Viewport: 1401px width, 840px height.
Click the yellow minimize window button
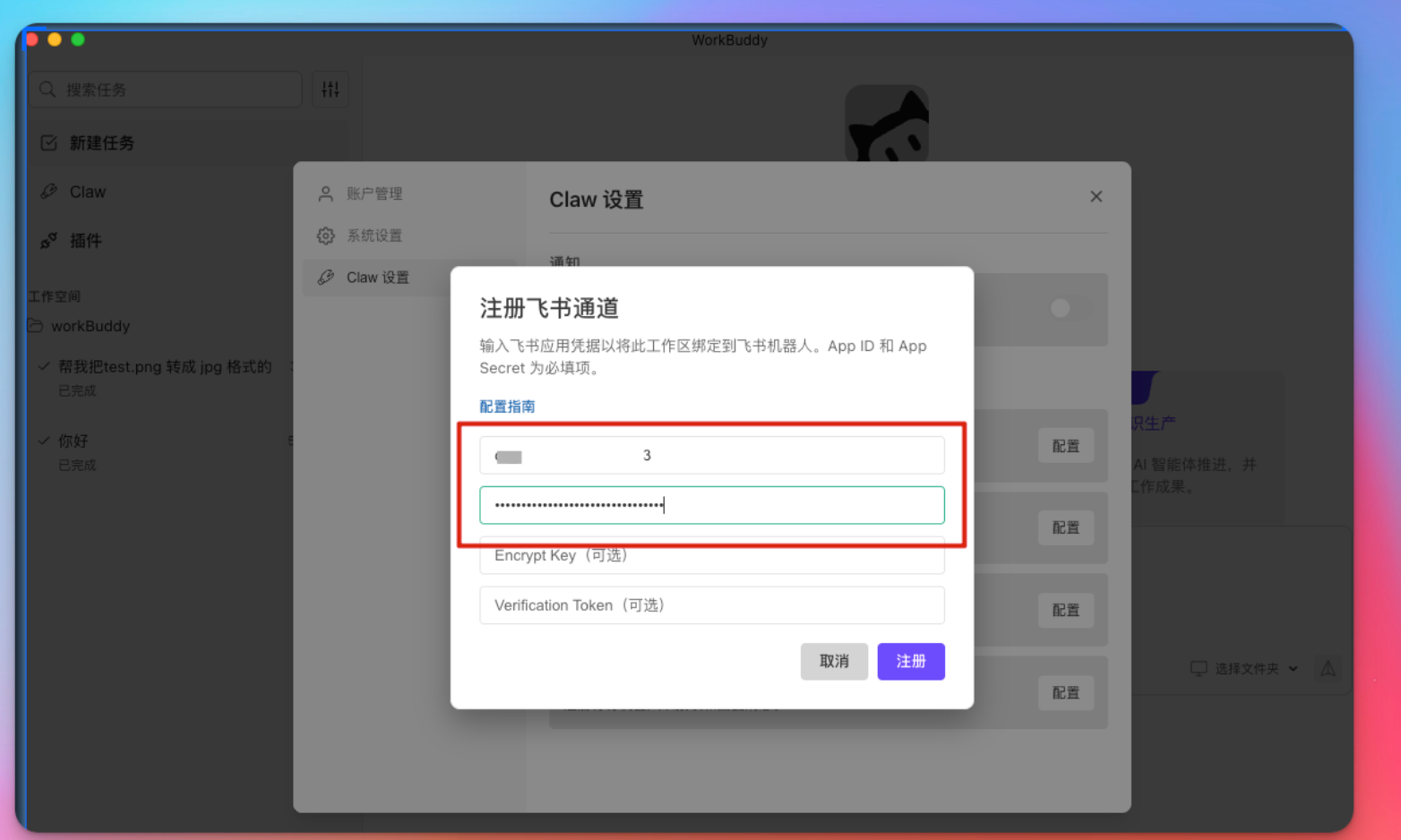(x=55, y=39)
